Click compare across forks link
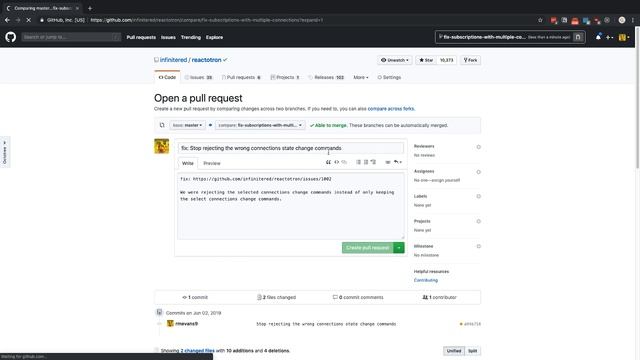Viewport: 640px width, 360px height. click(391, 109)
